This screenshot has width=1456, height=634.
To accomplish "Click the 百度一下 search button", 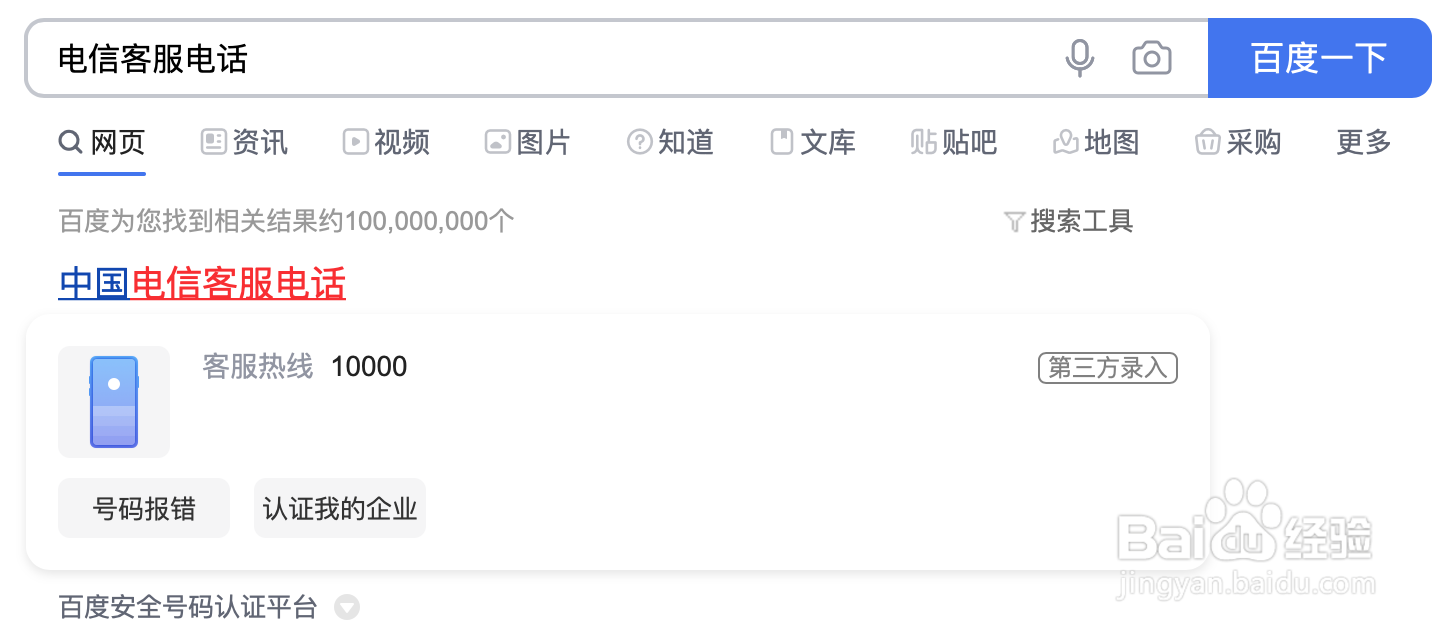I will click(1319, 58).
